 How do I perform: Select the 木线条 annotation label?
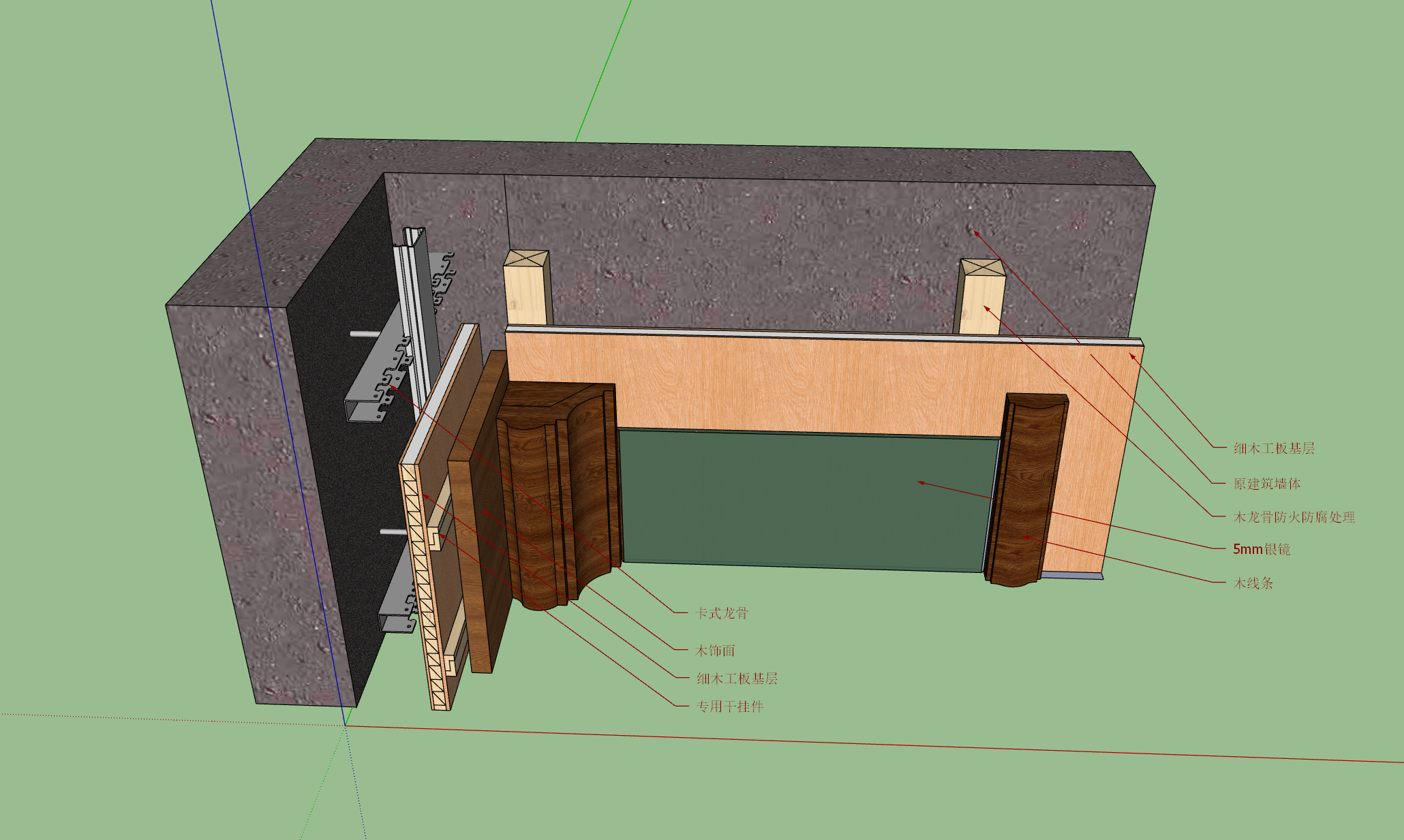point(1253,583)
